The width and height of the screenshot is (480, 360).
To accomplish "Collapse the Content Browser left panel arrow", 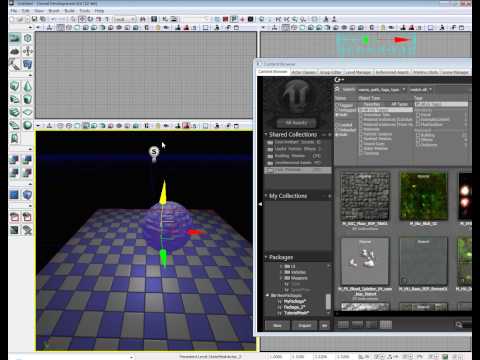I will coord(260,204).
